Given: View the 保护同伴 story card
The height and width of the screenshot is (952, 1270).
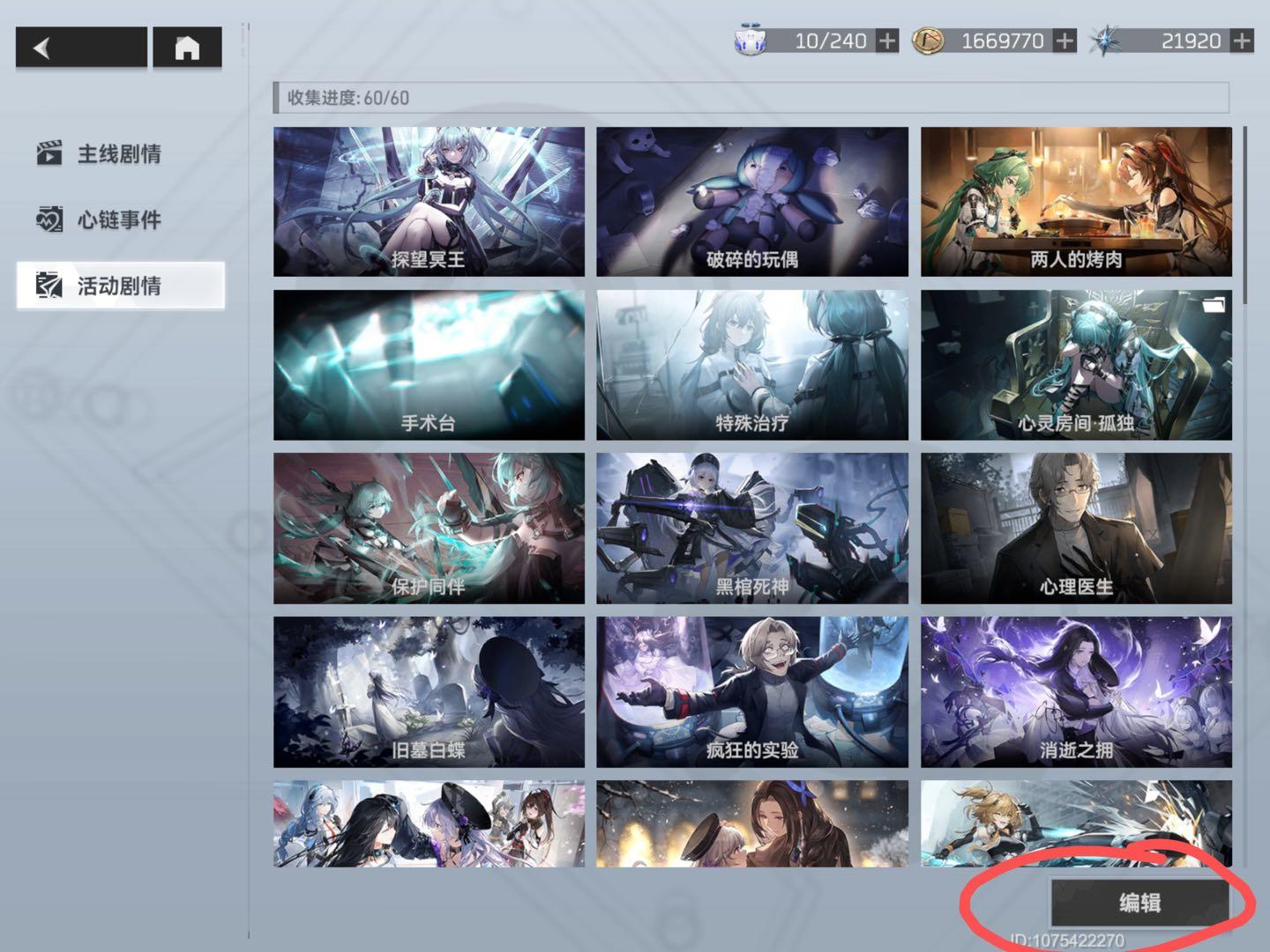Looking at the screenshot, I should click(429, 529).
